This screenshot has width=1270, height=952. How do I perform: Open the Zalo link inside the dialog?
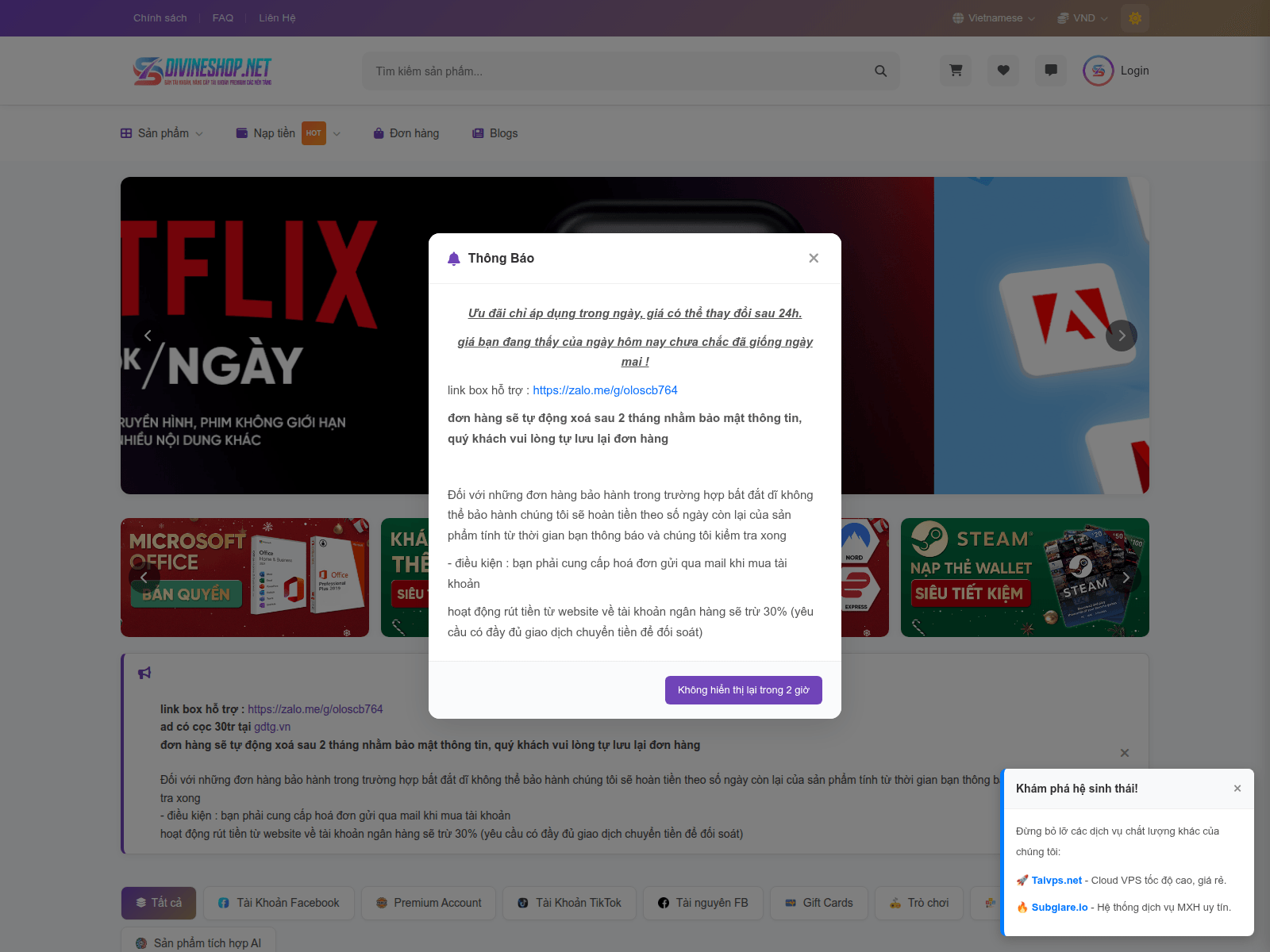coord(606,390)
